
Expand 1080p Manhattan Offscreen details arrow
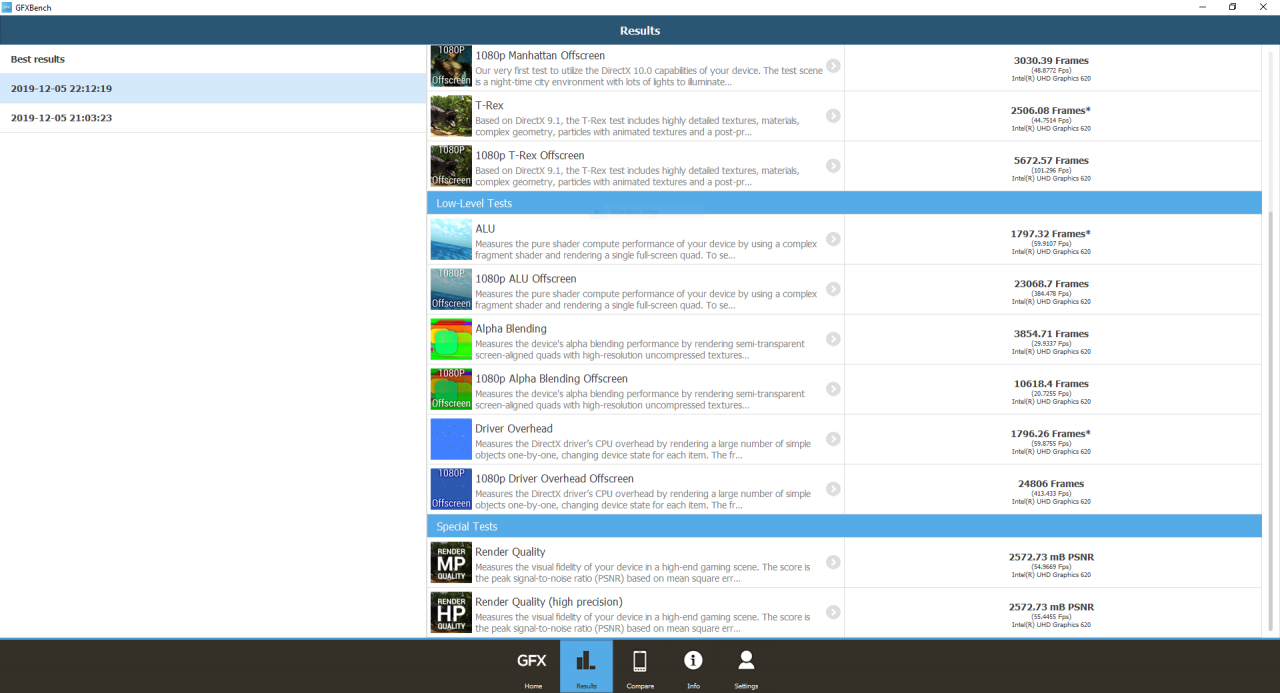tap(833, 66)
